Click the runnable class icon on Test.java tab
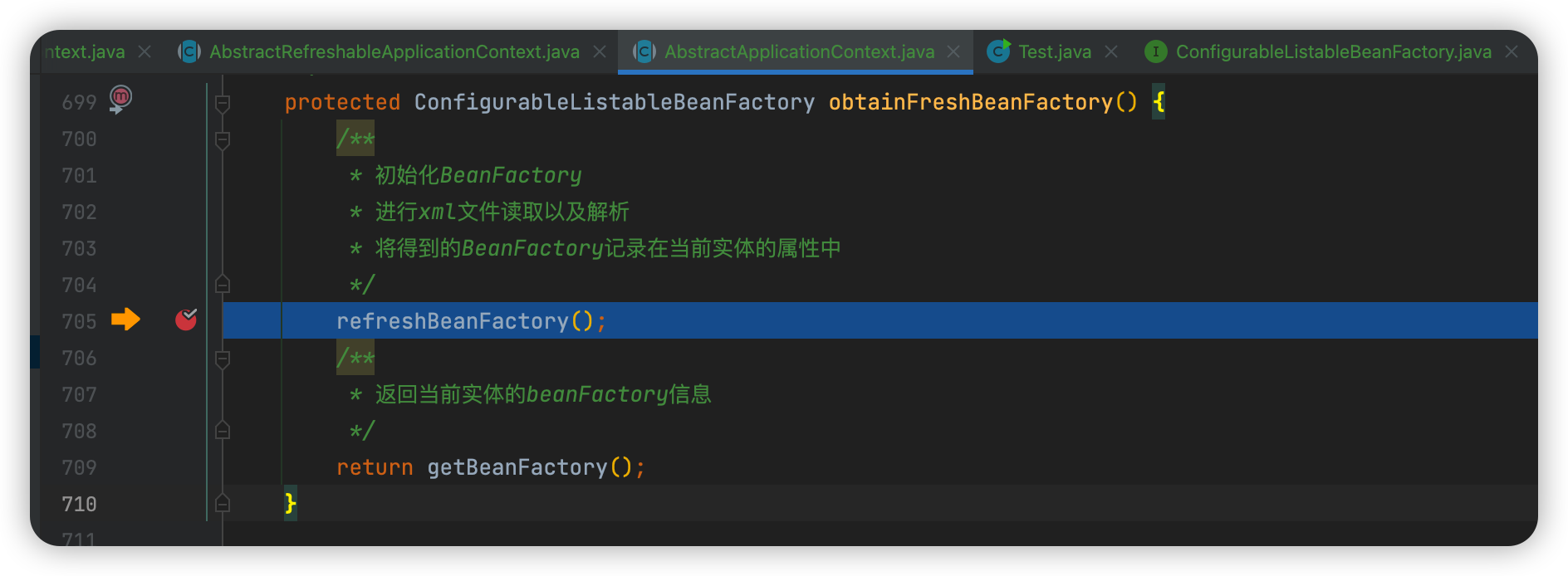This screenshot has width=1568, height=576. 998,52
